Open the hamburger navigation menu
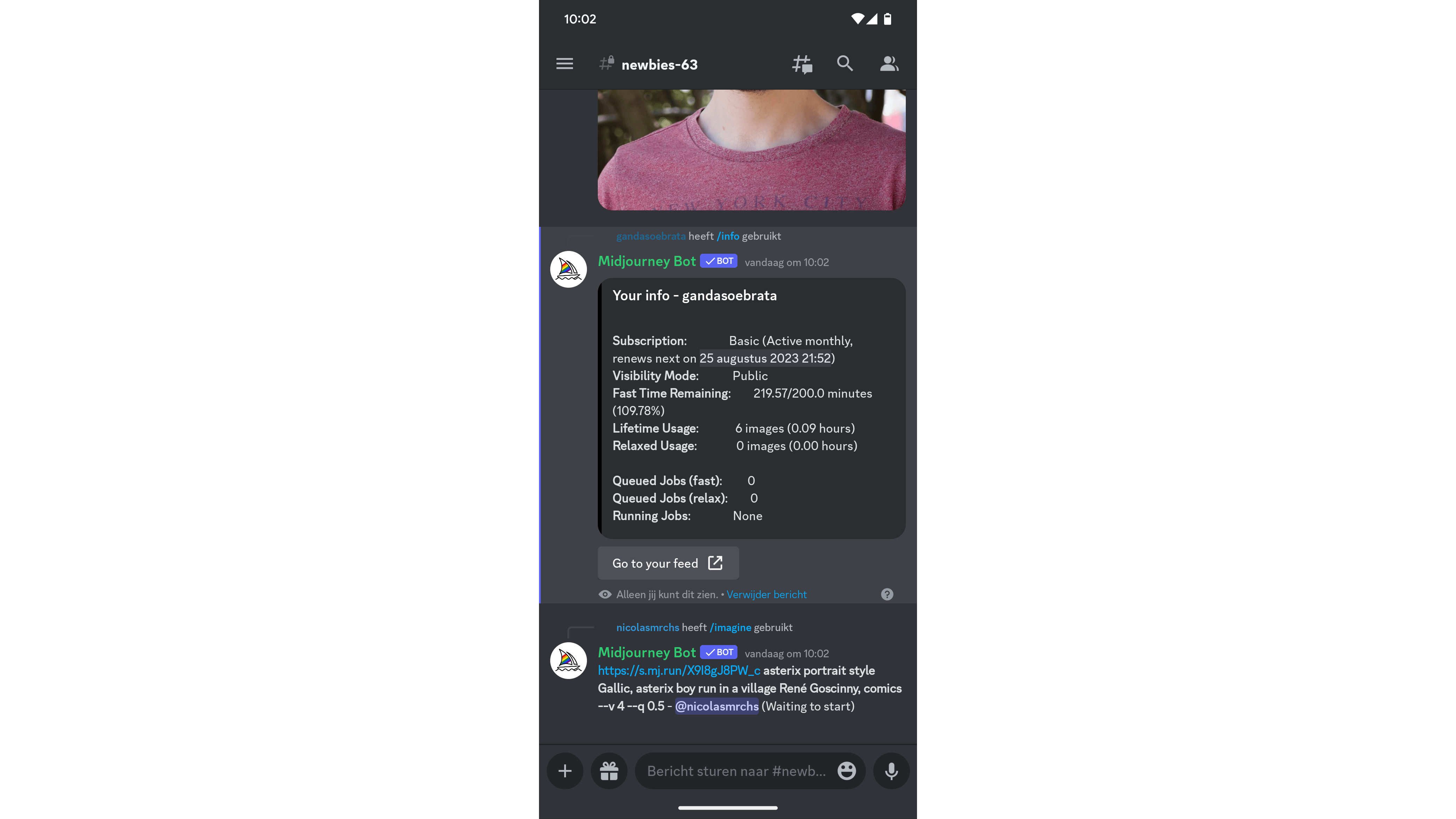 564,64
